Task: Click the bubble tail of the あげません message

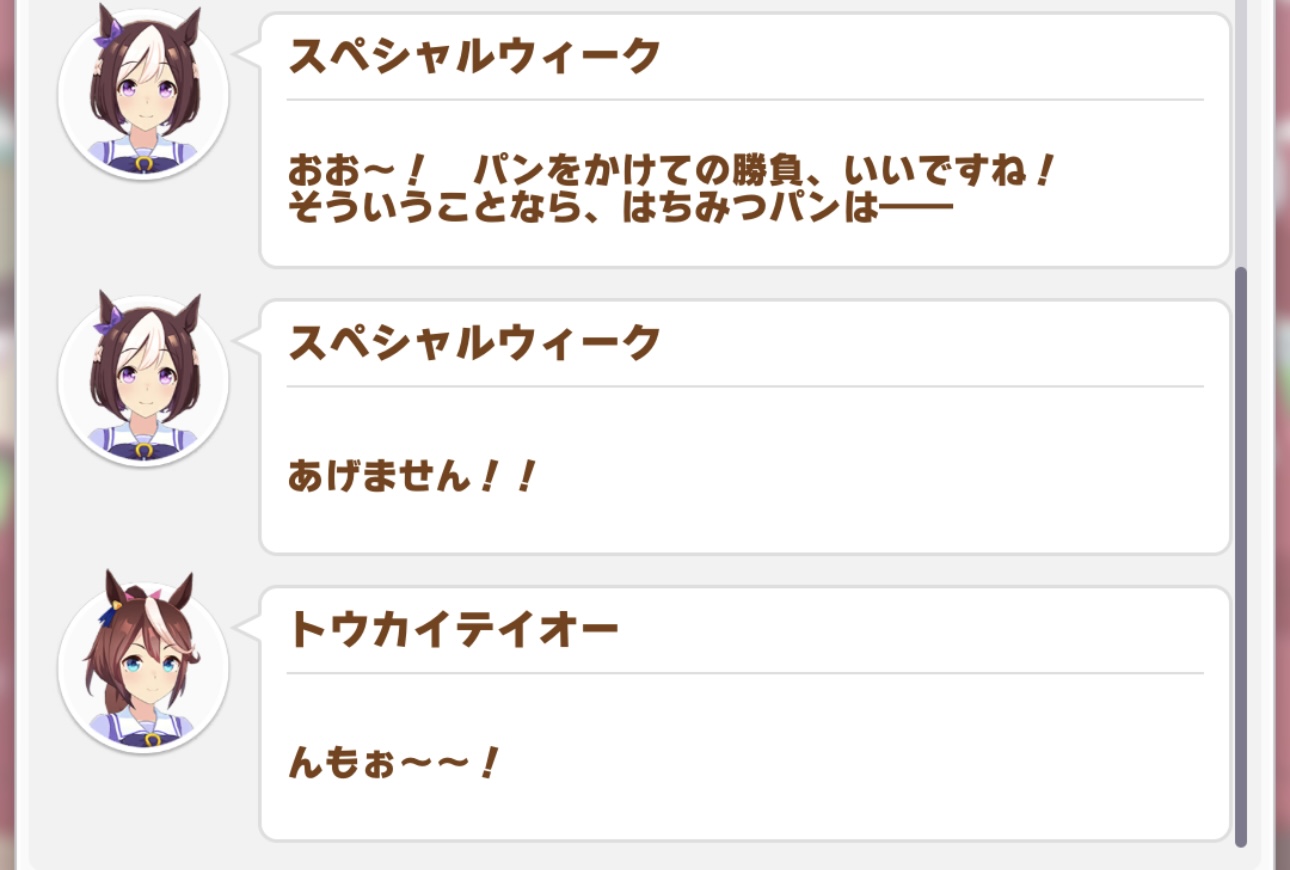Action: 247,341
